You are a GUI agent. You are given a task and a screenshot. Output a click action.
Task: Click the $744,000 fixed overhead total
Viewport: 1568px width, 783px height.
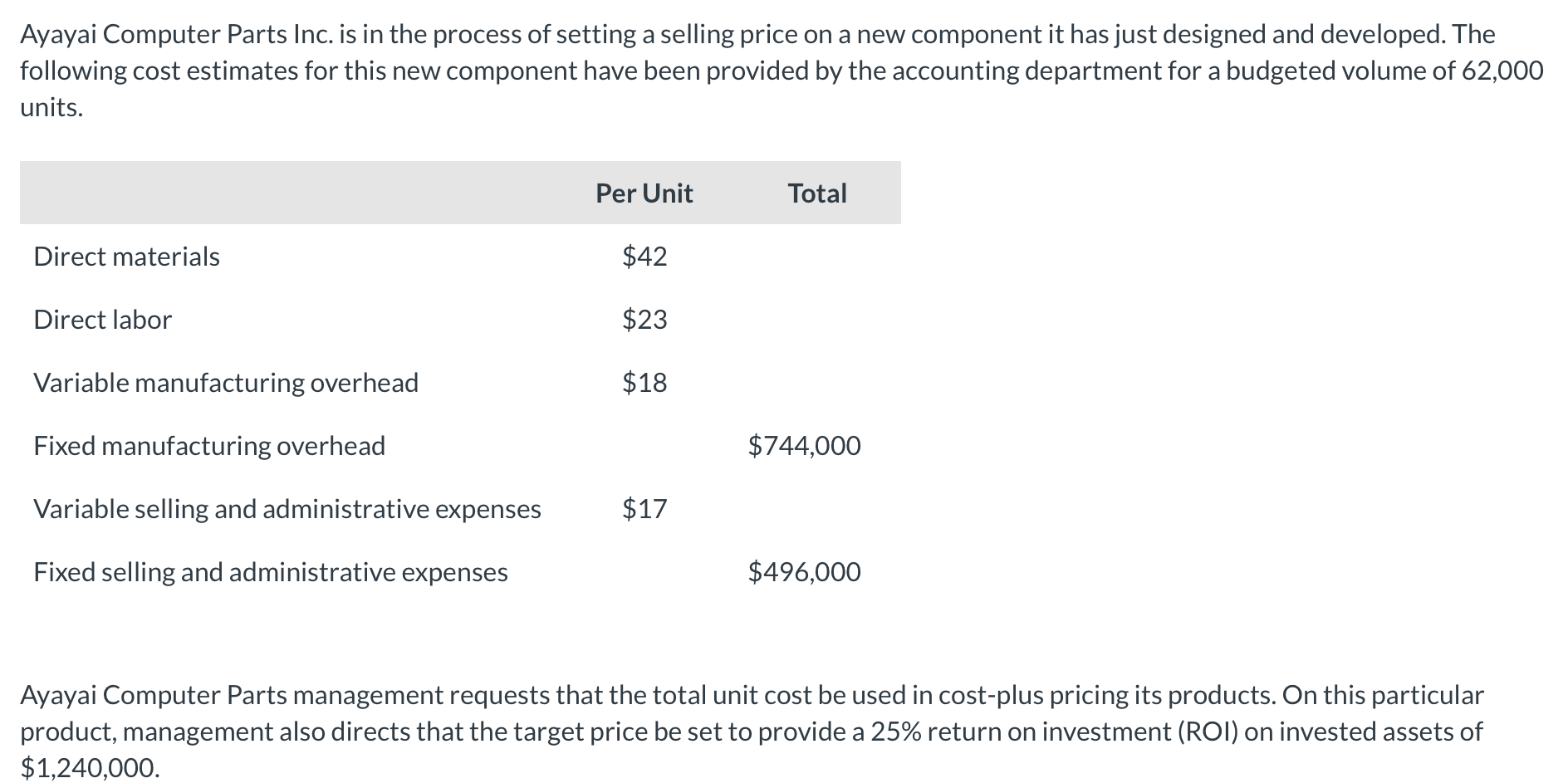[804, 446]
